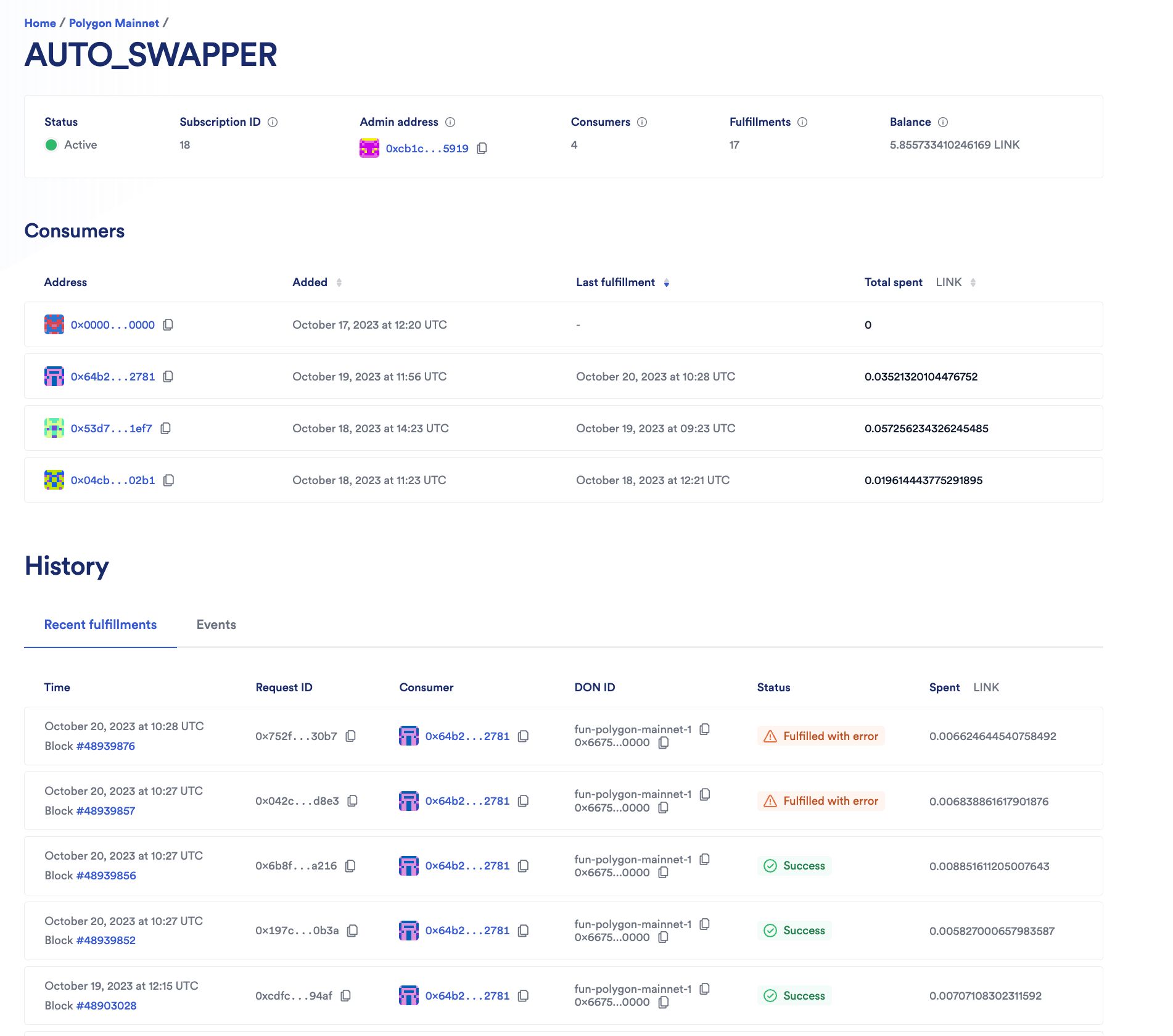Select total spent 0.03521320104476752

pyautogui.click(x=921, y=377)
